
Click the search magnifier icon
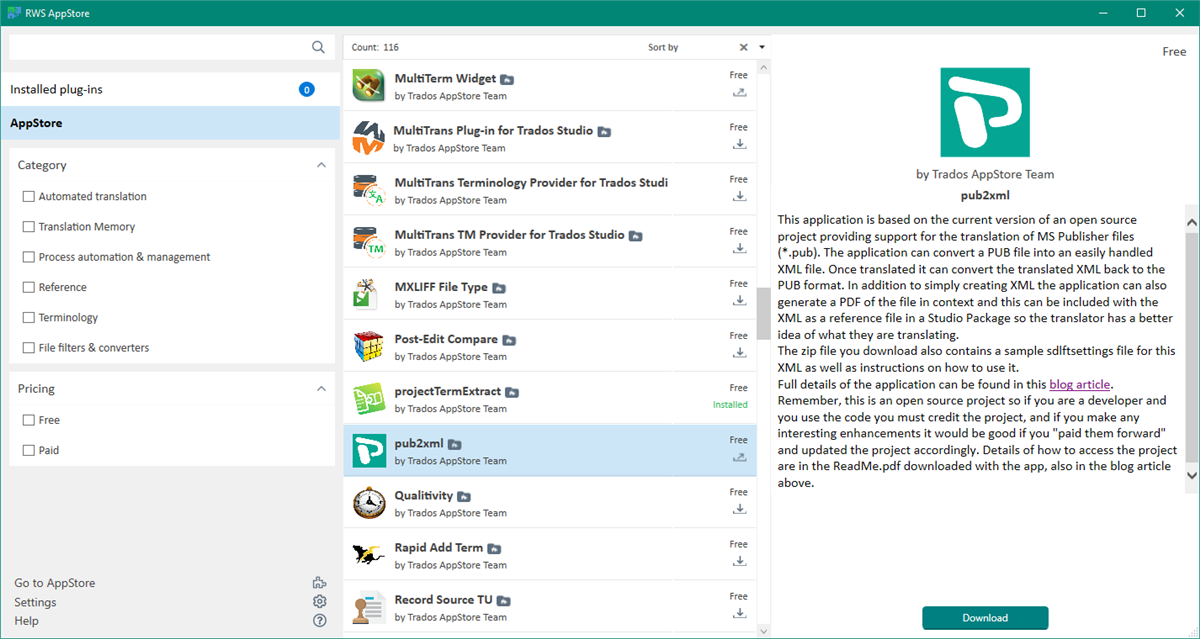pyautogui.click(x=318, y=47)
